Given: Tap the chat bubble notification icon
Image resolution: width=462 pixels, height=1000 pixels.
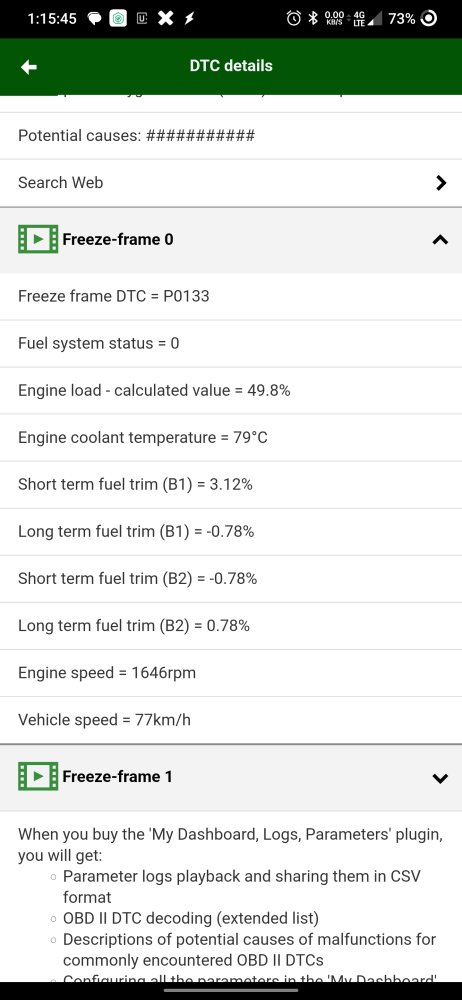Looking at the screenshot, I should (x=94, y=19).
